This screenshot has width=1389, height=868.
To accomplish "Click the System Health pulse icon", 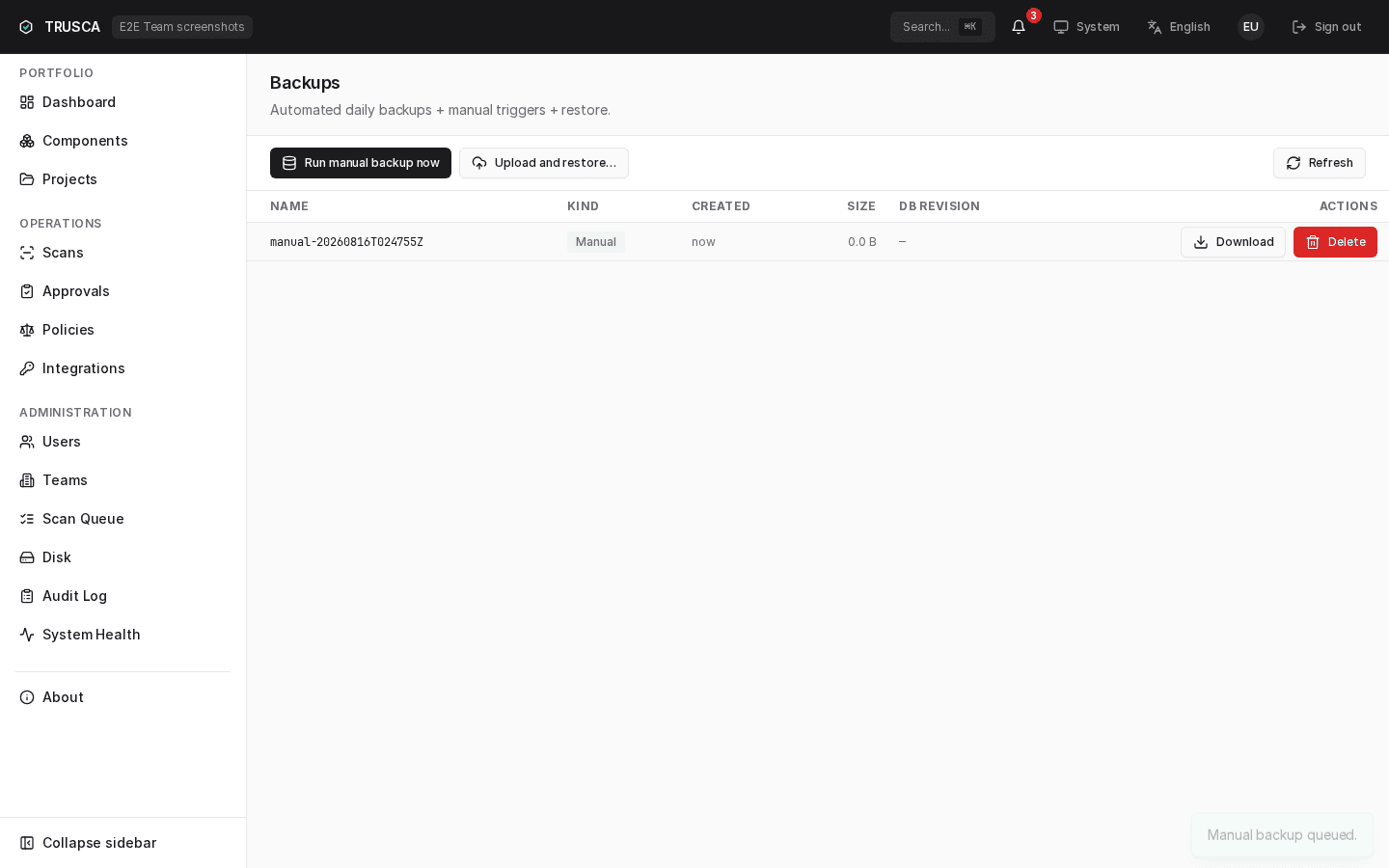I will (x=27, y=635).
